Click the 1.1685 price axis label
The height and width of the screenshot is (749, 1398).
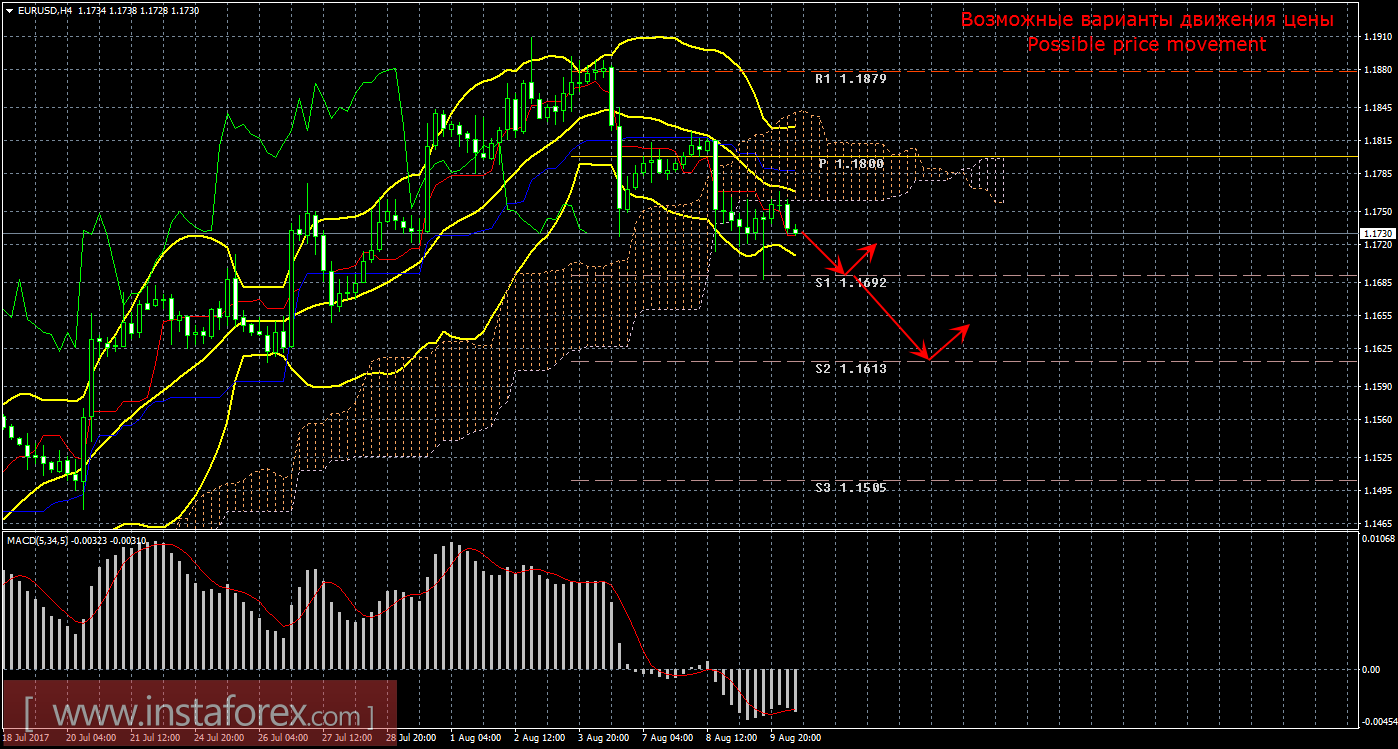[1378, 283]
